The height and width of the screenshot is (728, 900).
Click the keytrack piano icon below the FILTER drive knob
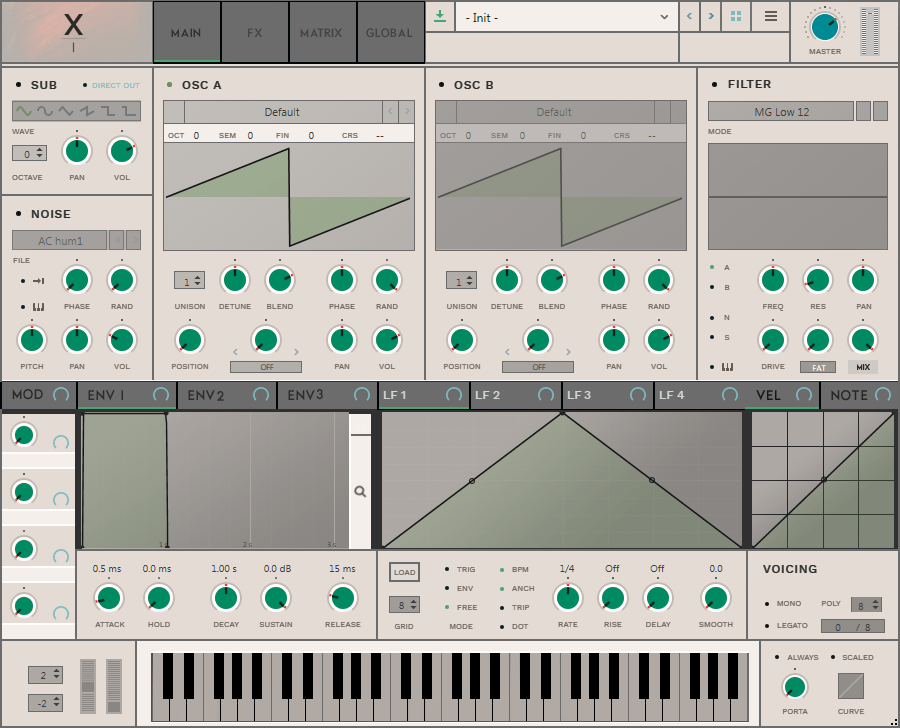pos(727,367)
